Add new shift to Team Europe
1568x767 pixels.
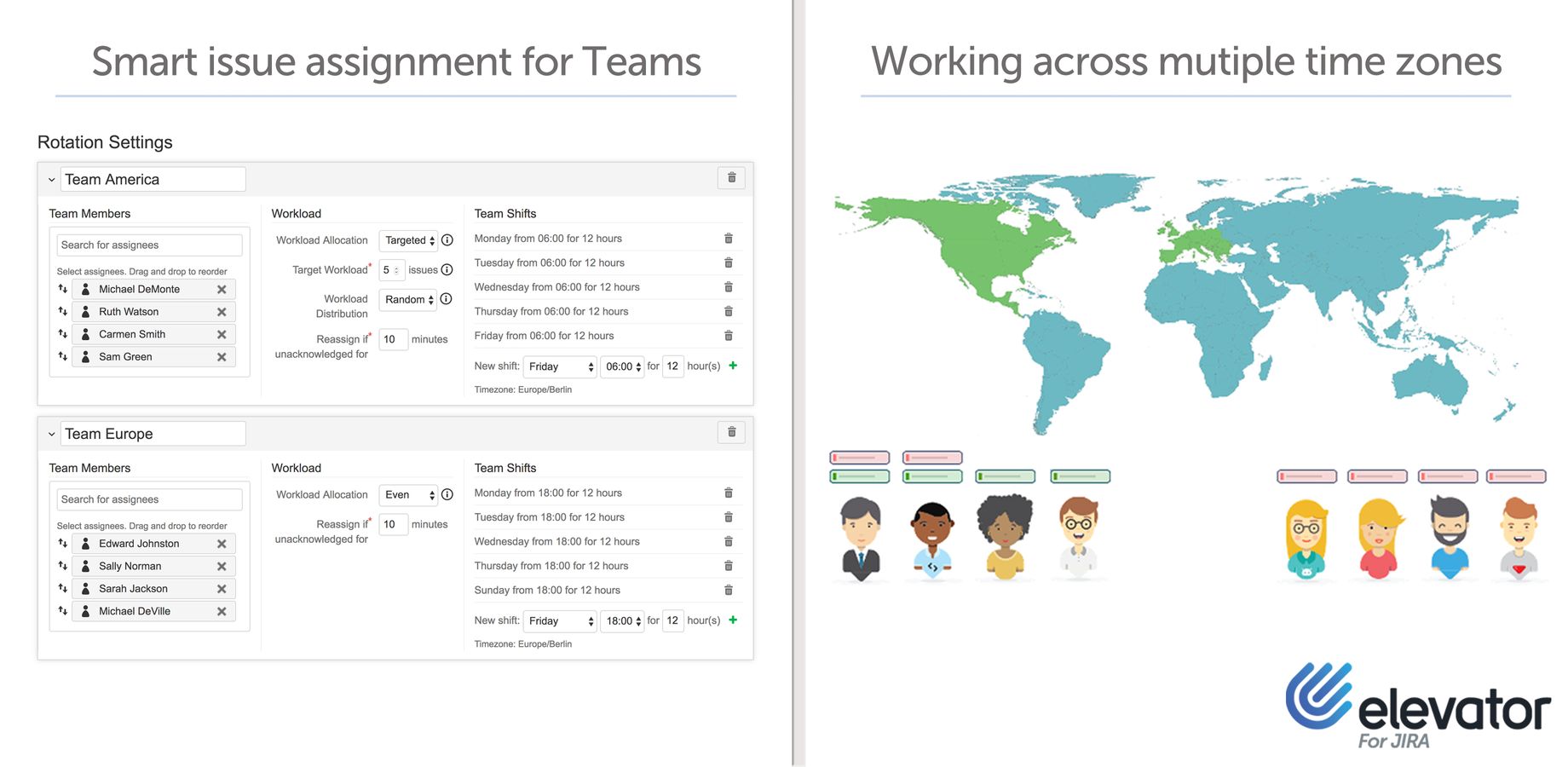[733, 620]
